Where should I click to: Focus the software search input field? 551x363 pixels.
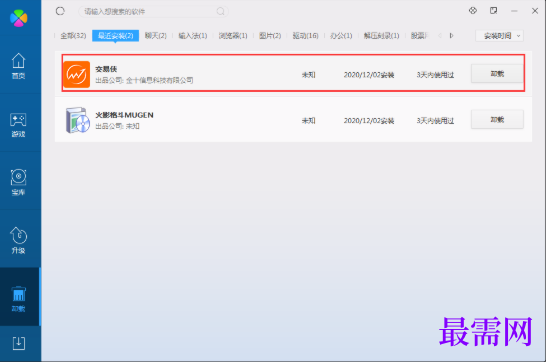coord(154,12)
